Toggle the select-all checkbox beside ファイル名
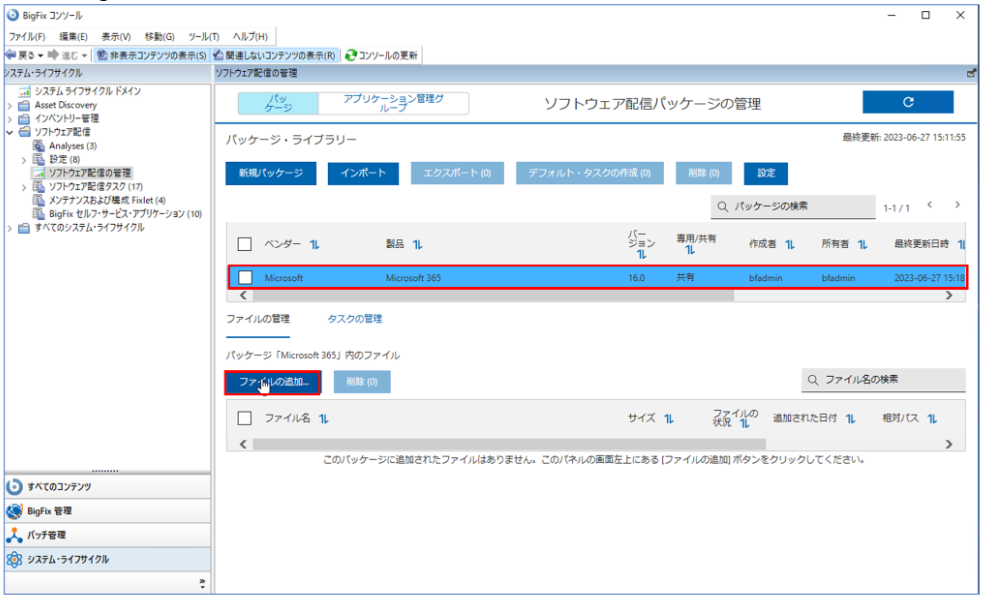This screenshot has height=598, width=983. pos(245,418)
